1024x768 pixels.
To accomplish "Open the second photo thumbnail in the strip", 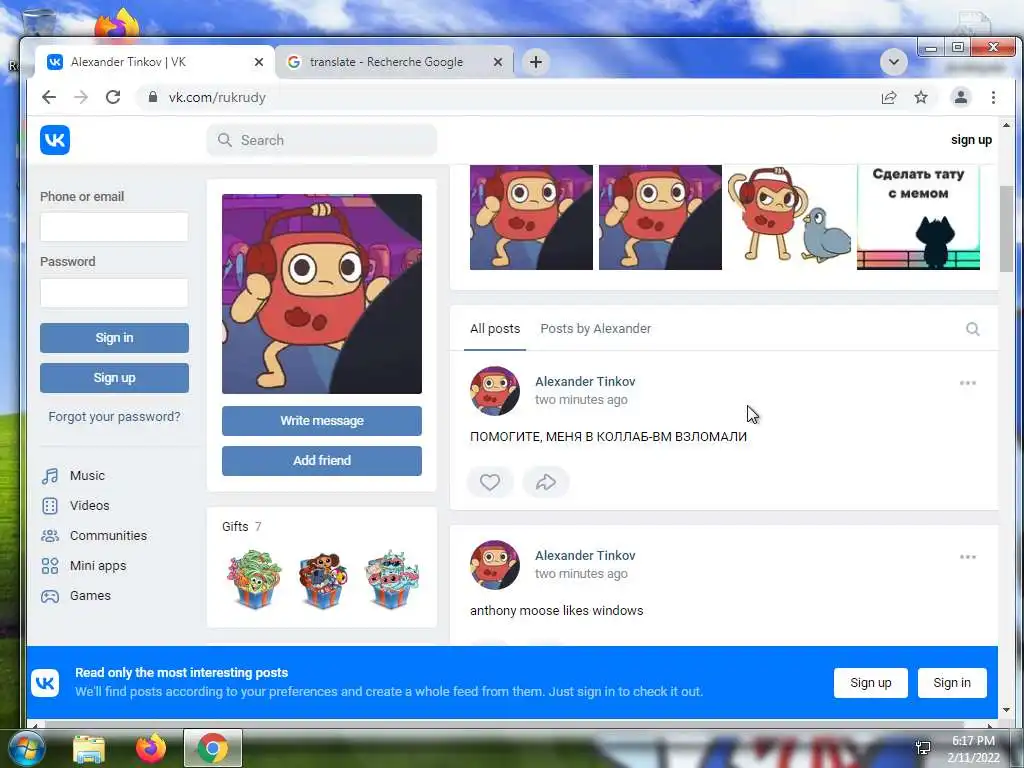I will point(660,217).
